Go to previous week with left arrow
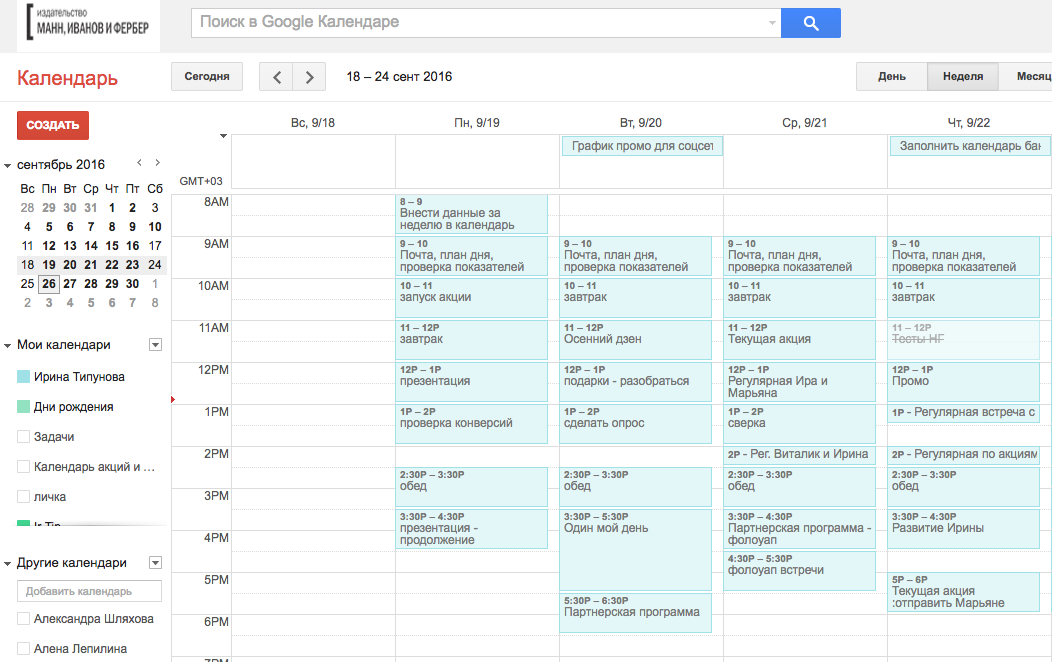Image resolution: width=1052 pixels, height=662 pixels. point(276,77)
